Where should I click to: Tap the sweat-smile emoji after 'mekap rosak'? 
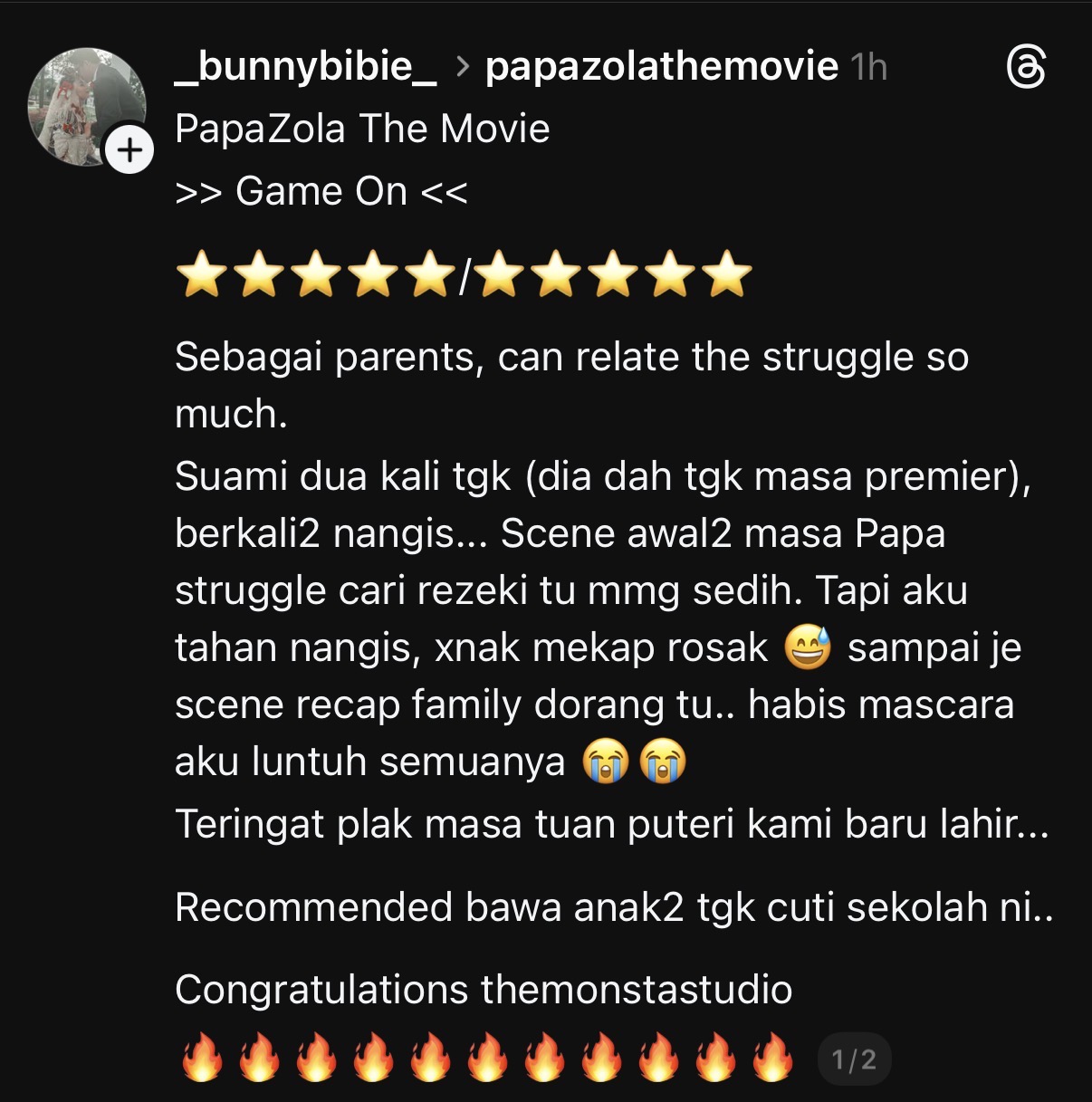[x=808, y=647]
